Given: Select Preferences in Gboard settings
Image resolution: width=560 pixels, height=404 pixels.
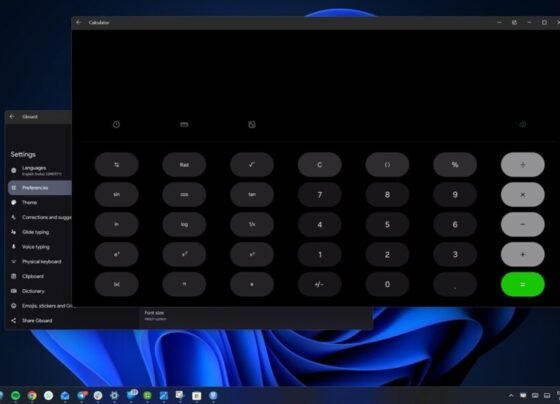Looking at the screenshot, I should tap(40, 188).
